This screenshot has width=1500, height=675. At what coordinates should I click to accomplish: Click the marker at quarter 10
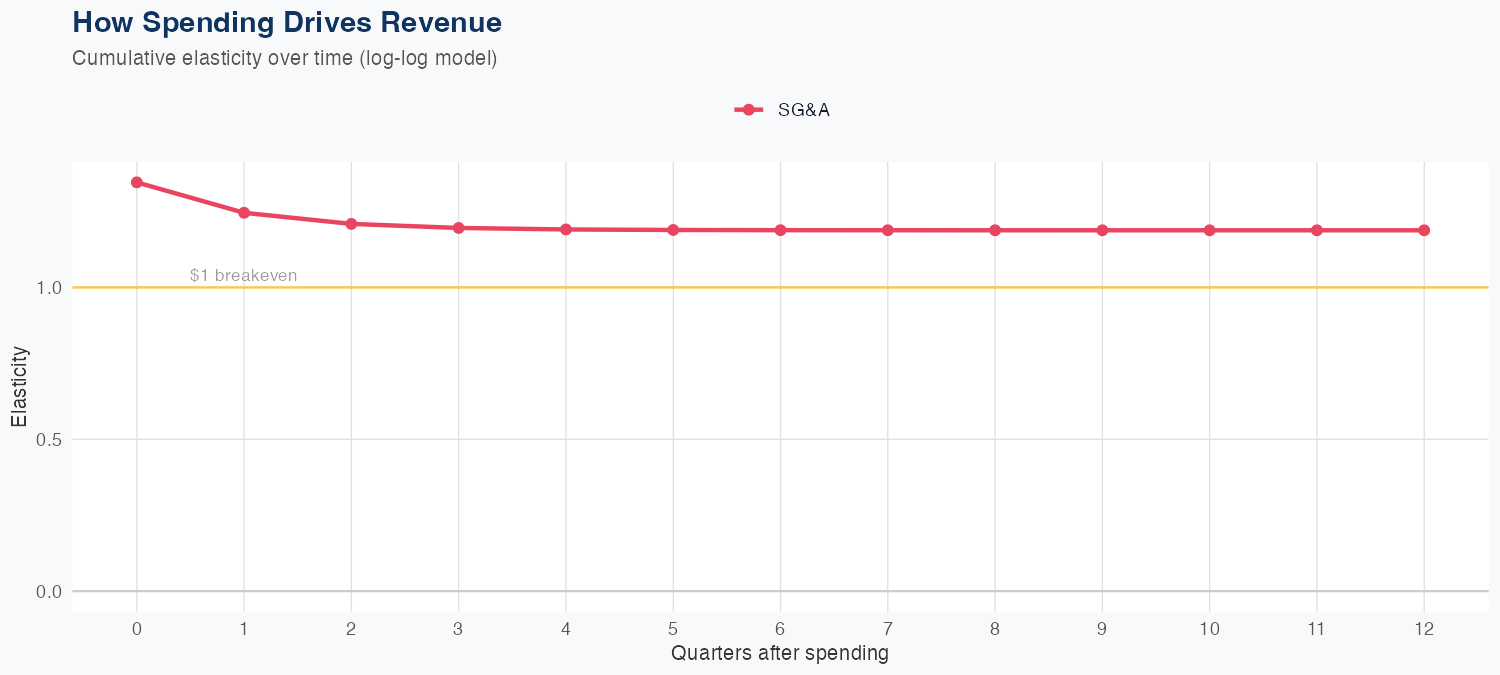pyautogui.click(x=1210, y=230)
